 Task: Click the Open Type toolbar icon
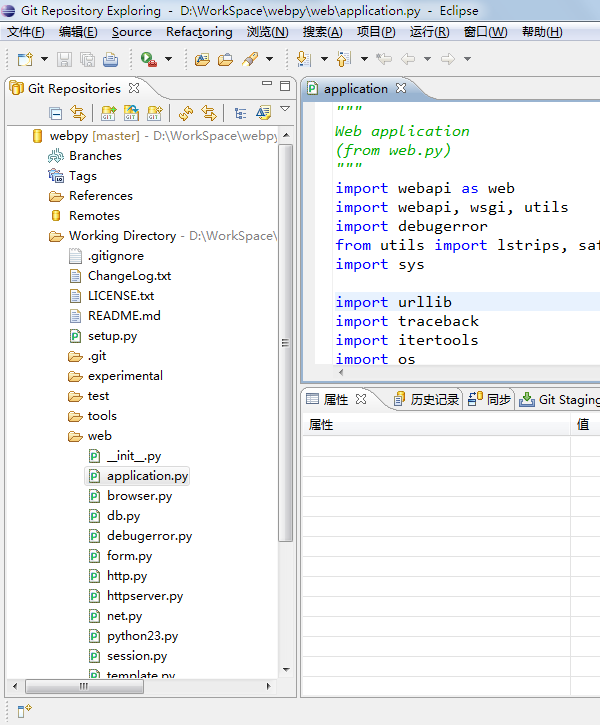(x=202, y=59)
